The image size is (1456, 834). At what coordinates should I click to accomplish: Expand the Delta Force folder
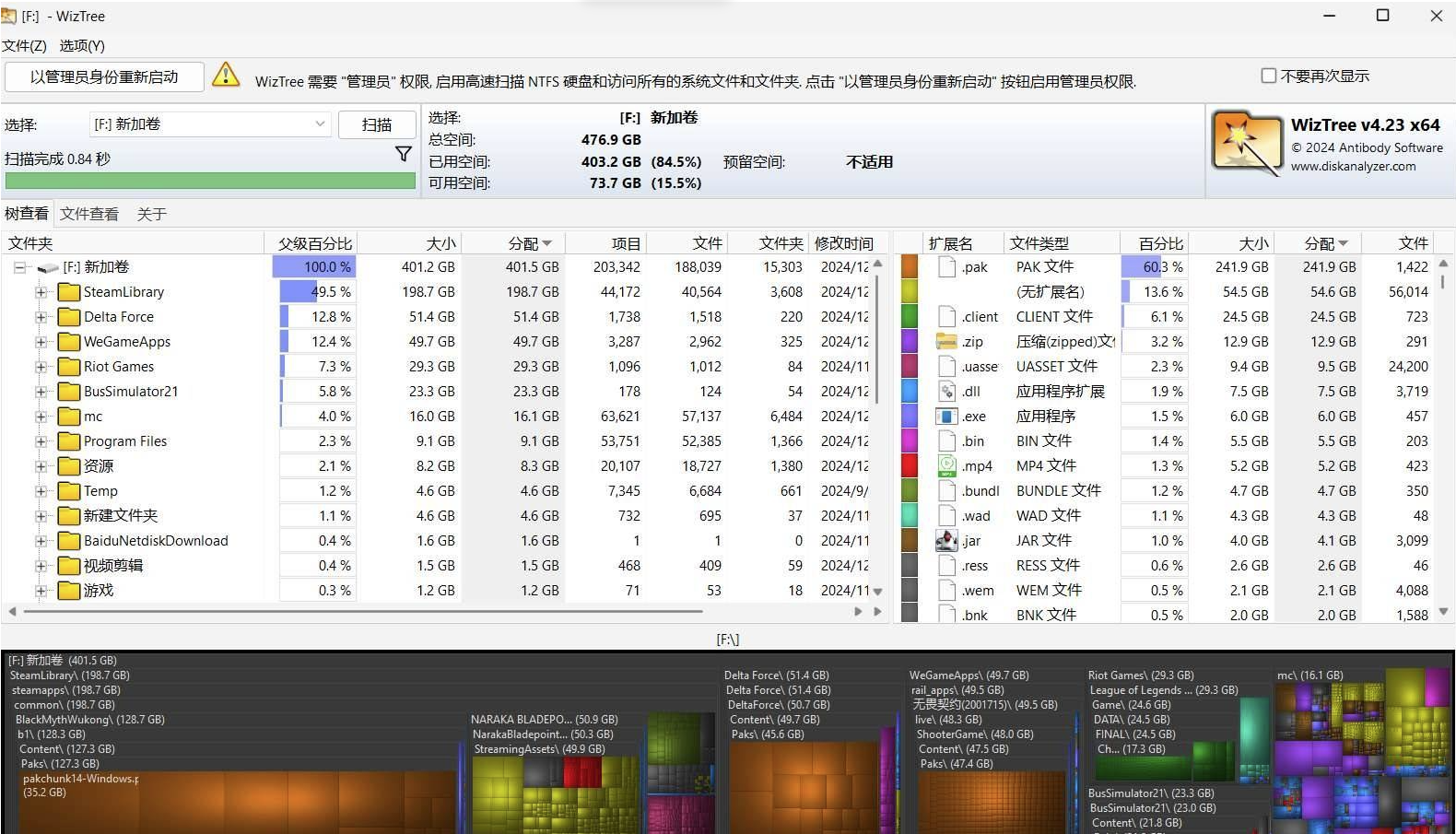point(41,317)
